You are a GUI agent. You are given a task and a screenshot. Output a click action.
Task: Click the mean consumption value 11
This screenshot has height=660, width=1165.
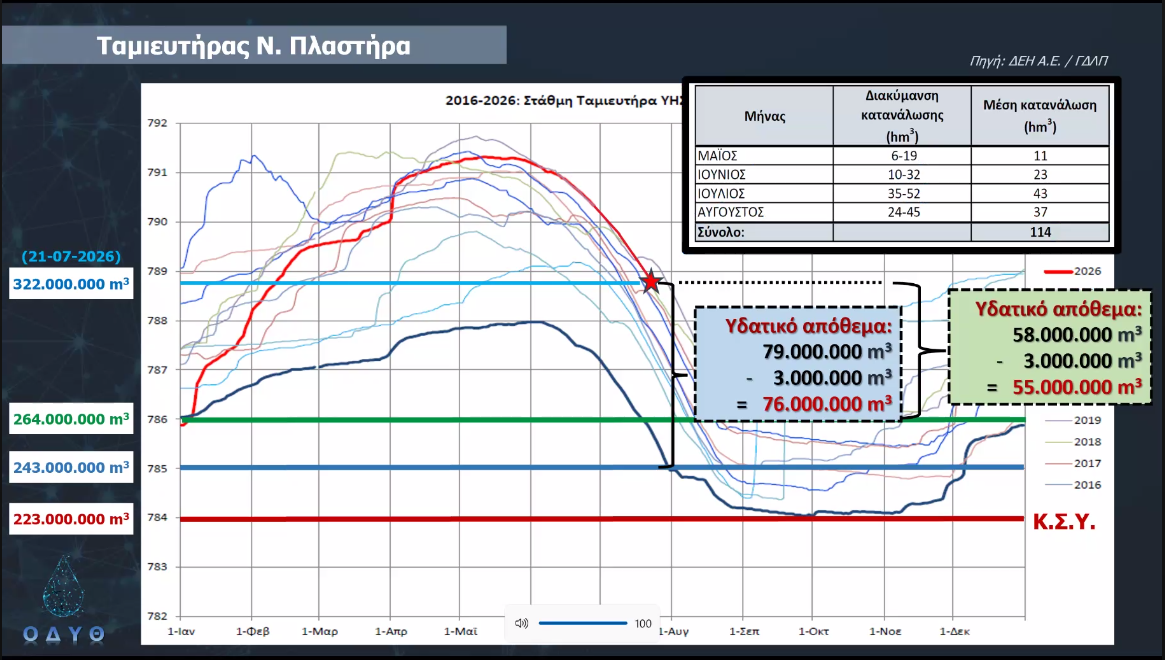tap(1040, 155)
